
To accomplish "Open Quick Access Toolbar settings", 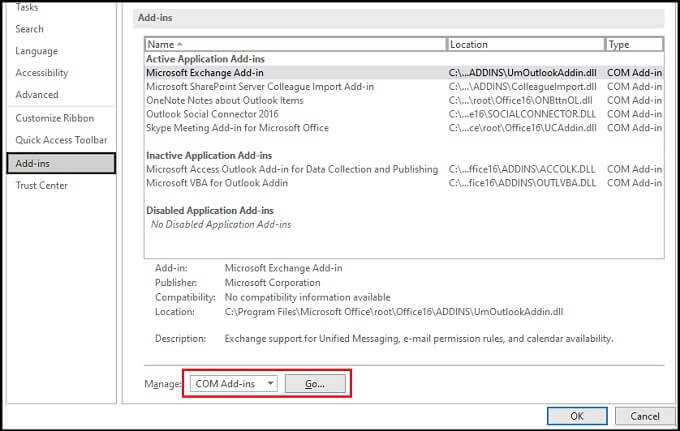I will 61,140.
